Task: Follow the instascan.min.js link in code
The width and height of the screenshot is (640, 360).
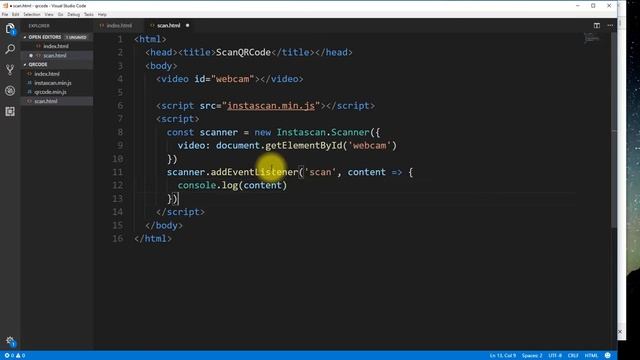Action: tap(271, 106)
